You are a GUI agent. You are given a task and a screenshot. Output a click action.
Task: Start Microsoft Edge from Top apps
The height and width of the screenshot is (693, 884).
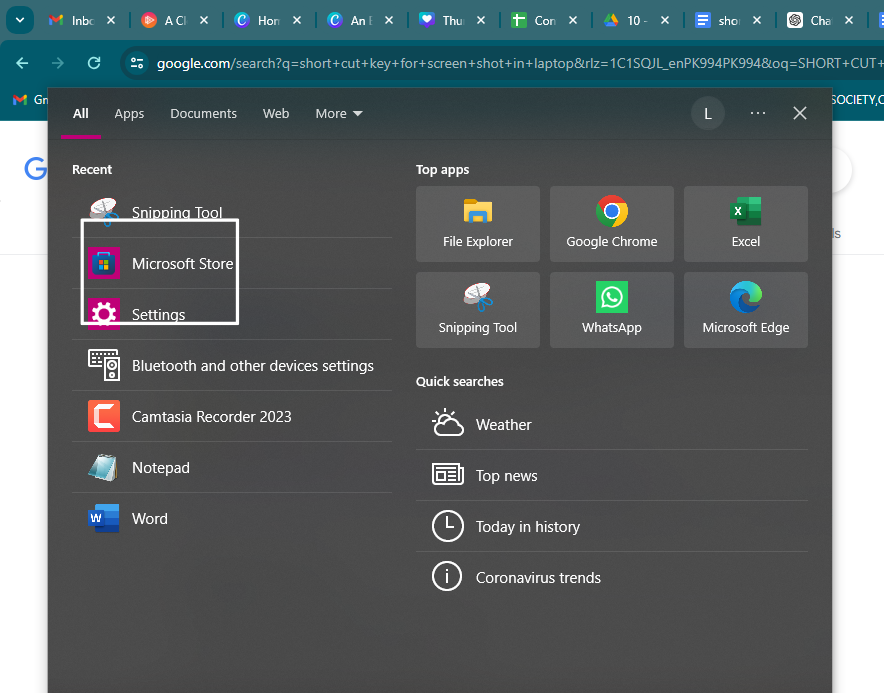(x=745, y=309)
